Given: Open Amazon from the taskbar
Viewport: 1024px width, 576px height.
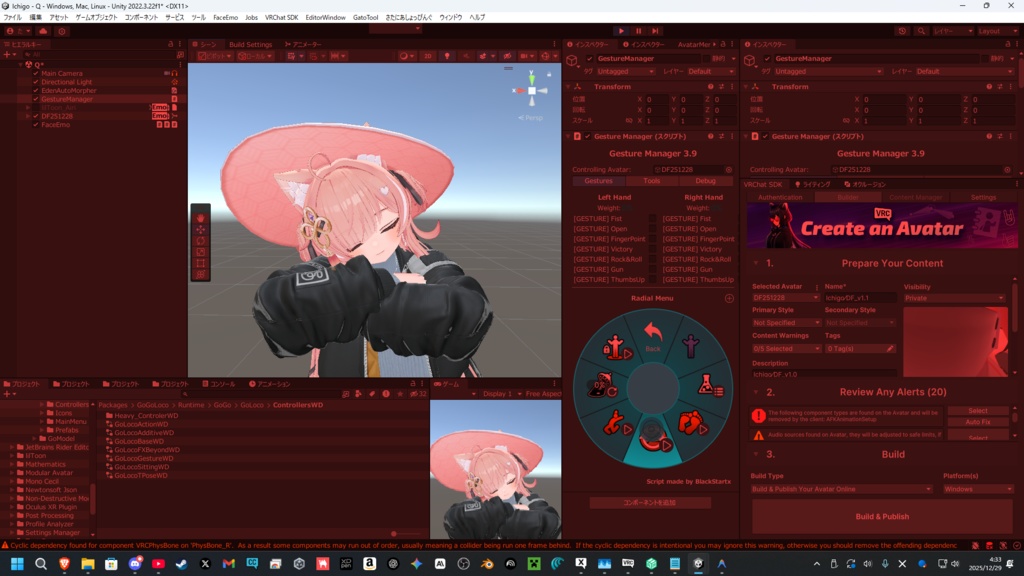Looking at the screenshot, I should click(x=369, y=564).
